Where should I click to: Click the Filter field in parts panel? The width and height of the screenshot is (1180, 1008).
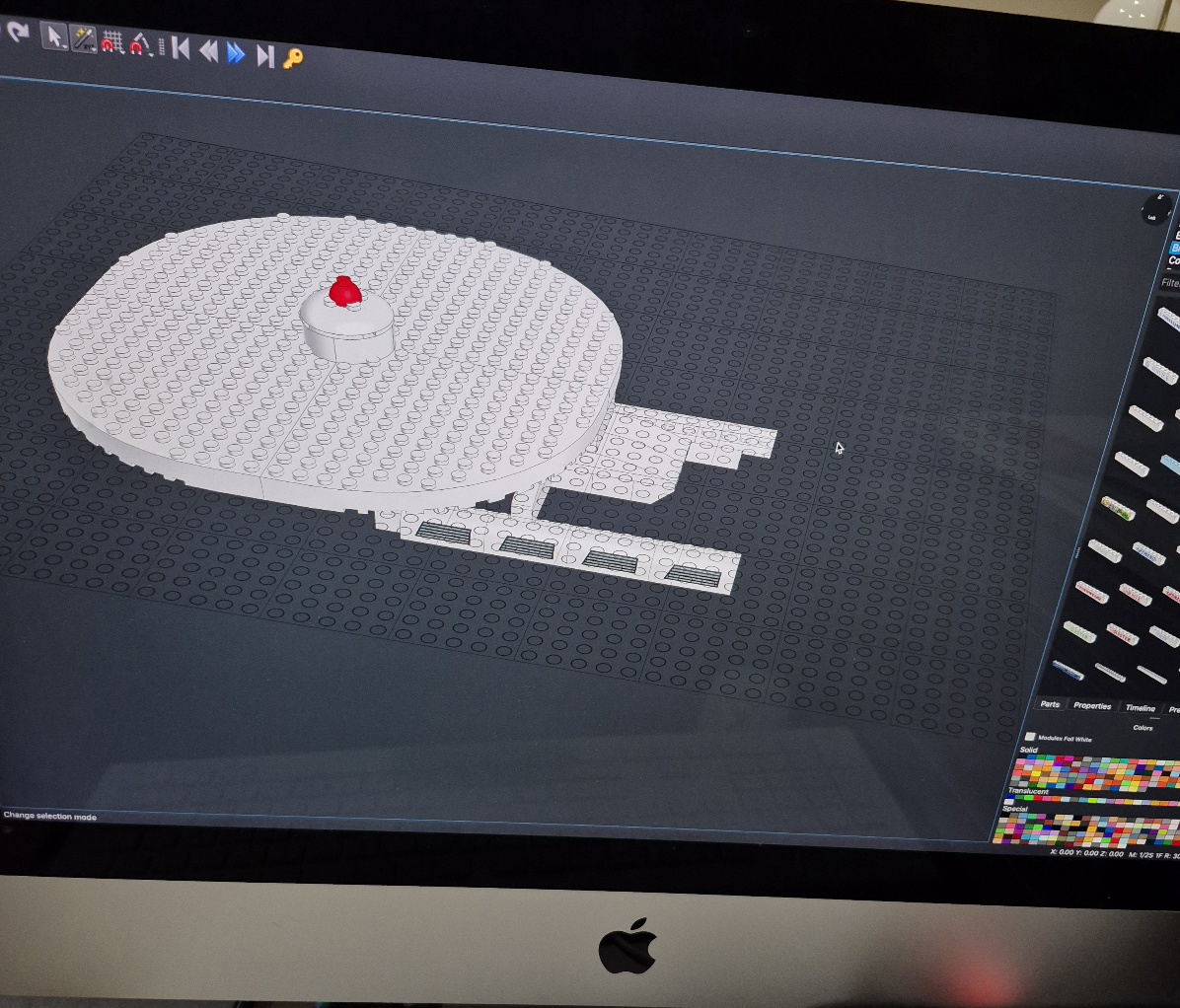[1170, 283]
